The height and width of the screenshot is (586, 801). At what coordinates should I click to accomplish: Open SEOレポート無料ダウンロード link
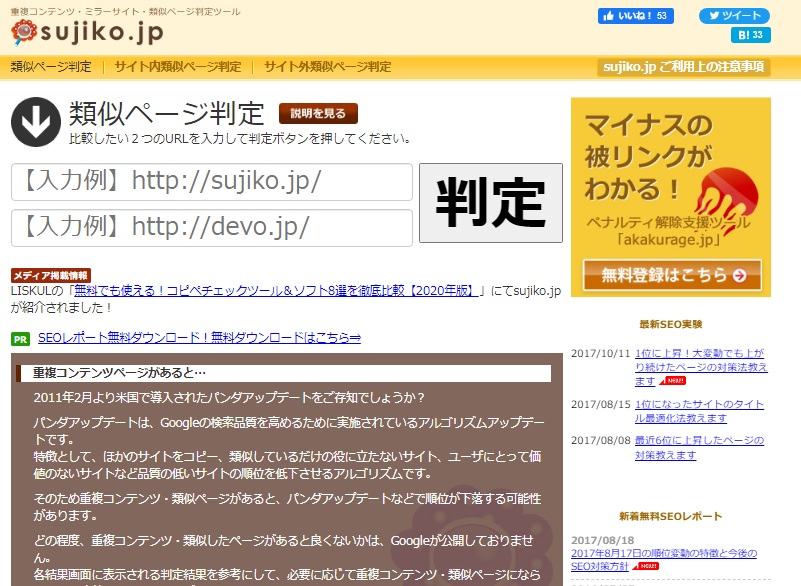[x=199, y=338]
